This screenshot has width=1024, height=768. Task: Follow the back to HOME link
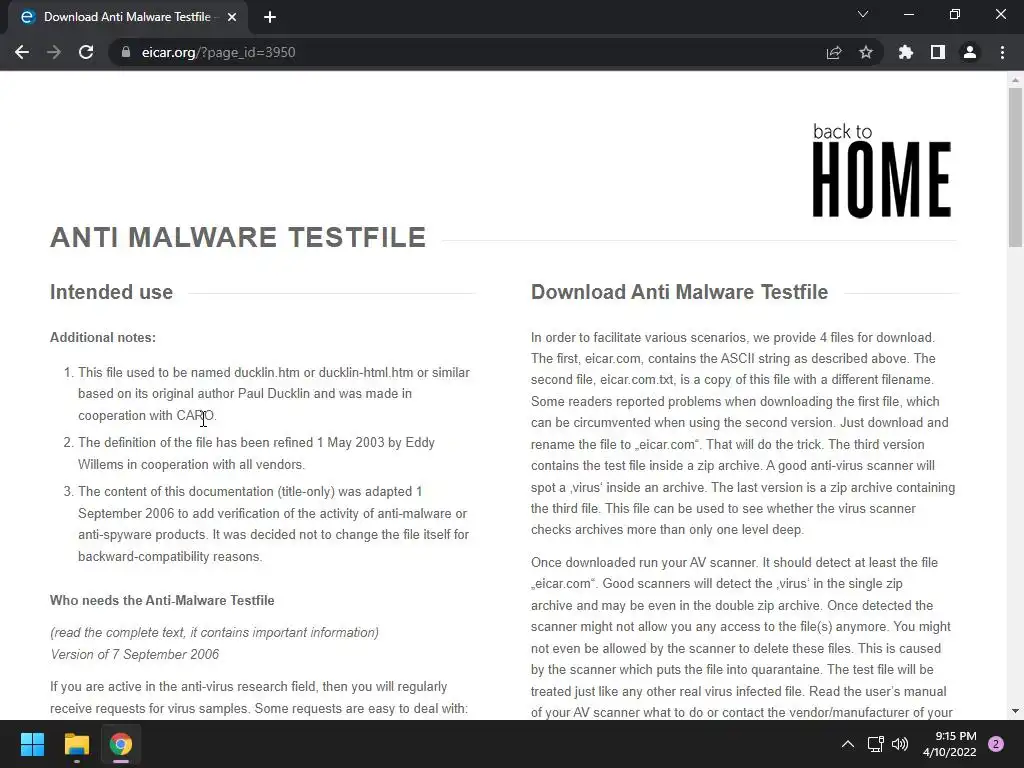[882, 170]
